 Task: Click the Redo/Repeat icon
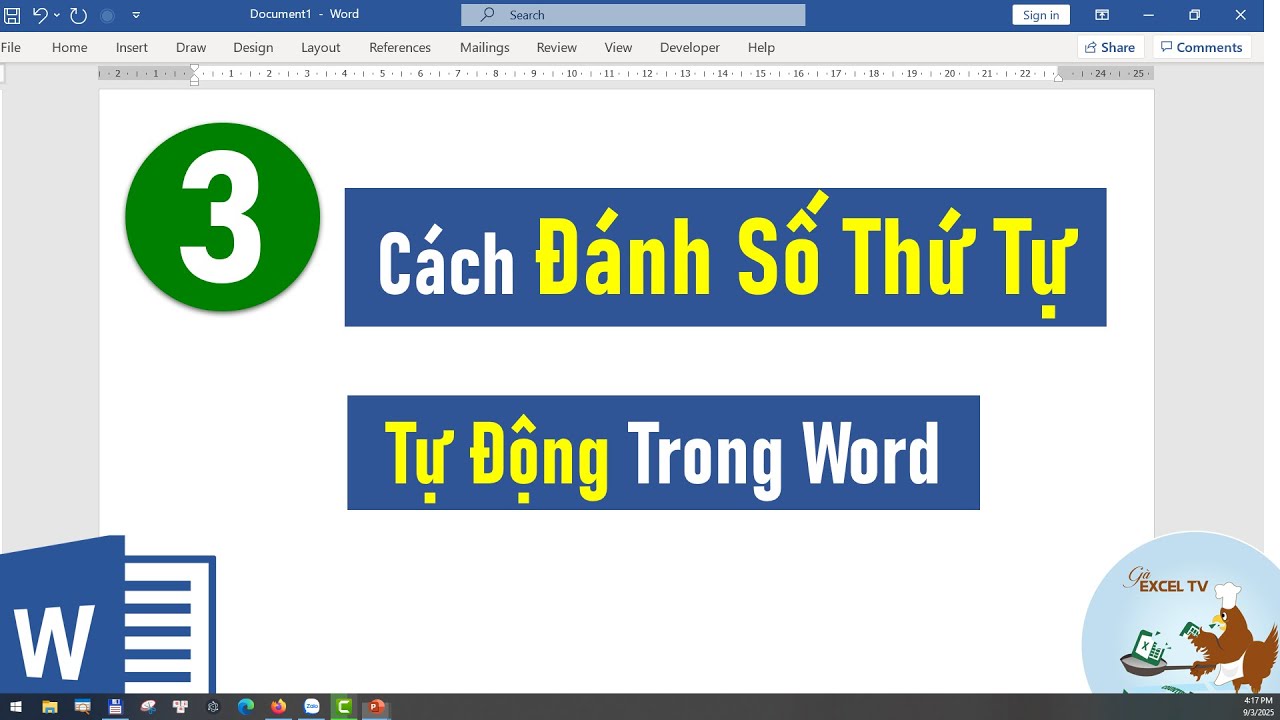(x=78, y=15)
